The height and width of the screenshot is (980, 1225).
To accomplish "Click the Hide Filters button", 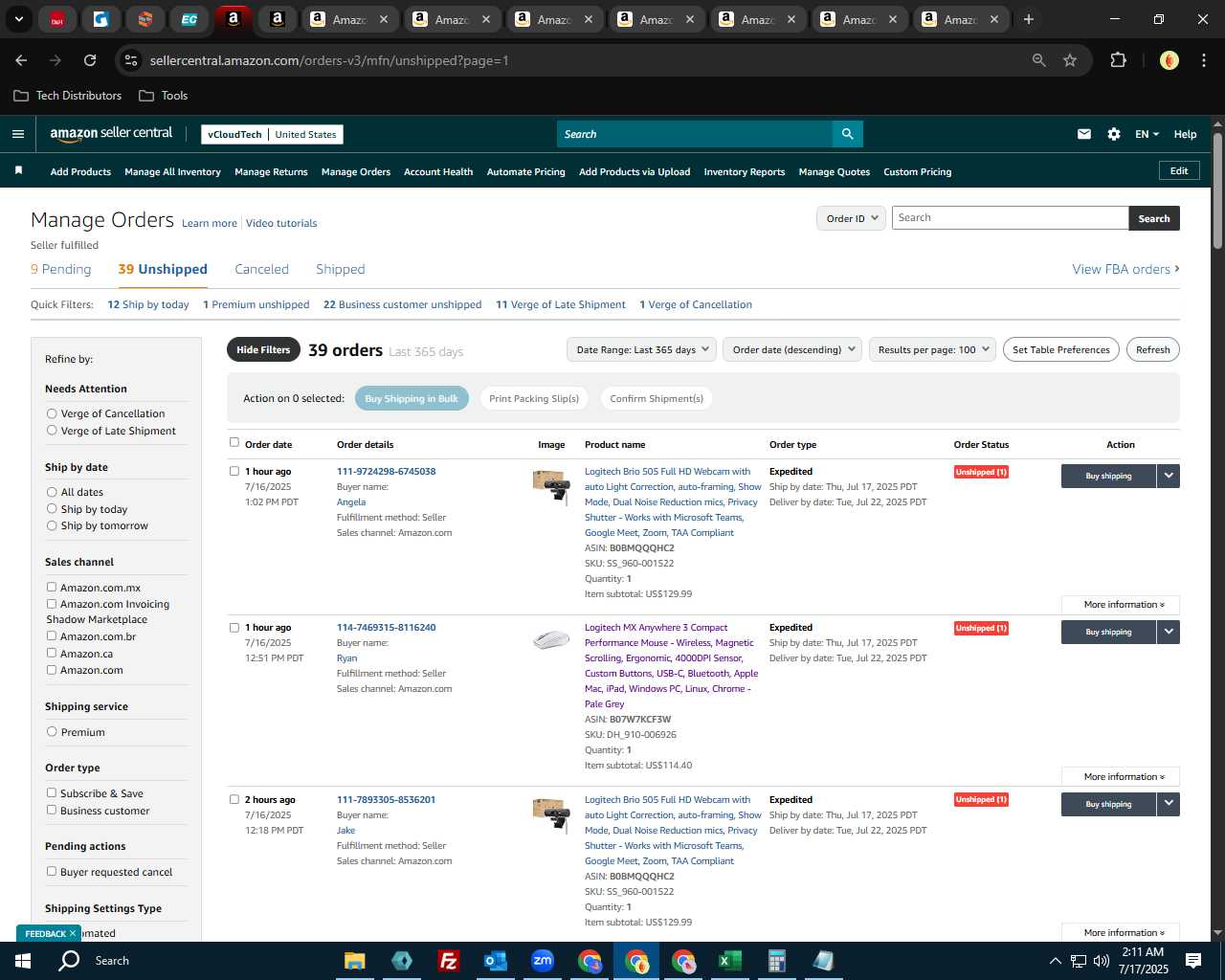I will click(x=263, y=349).
